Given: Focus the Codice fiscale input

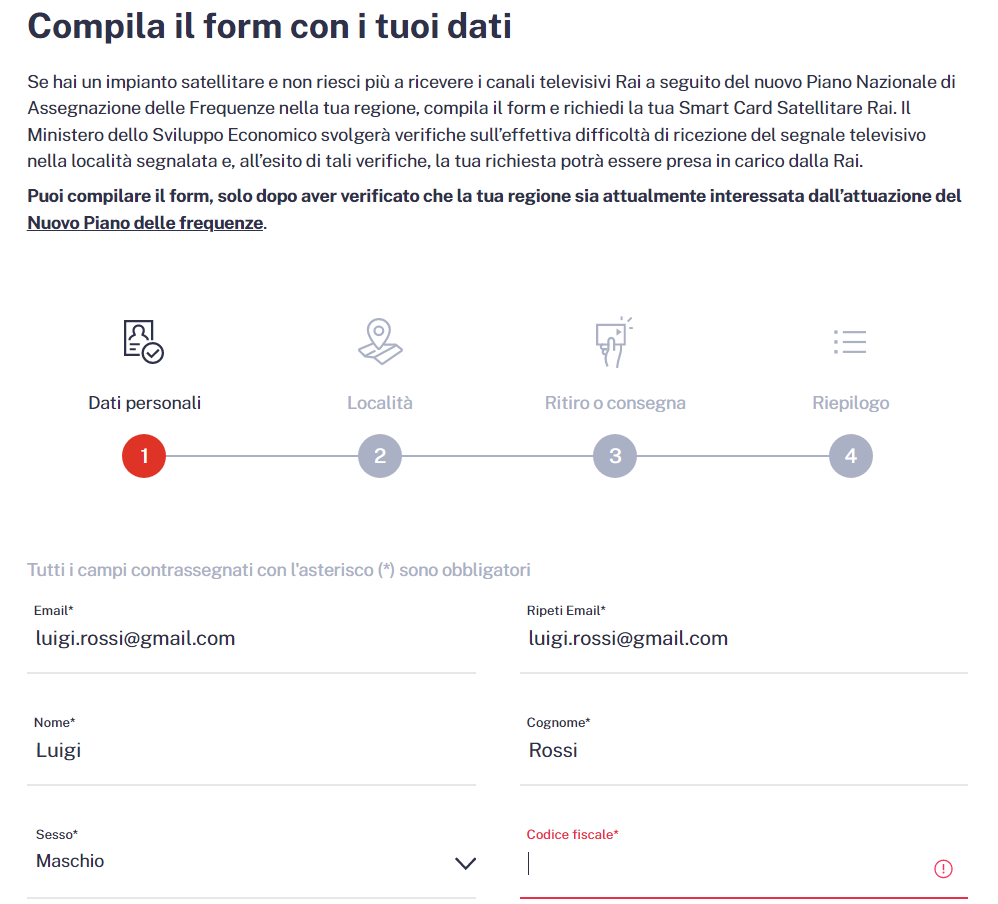Looking at the screenshot, I should (725, 865).
